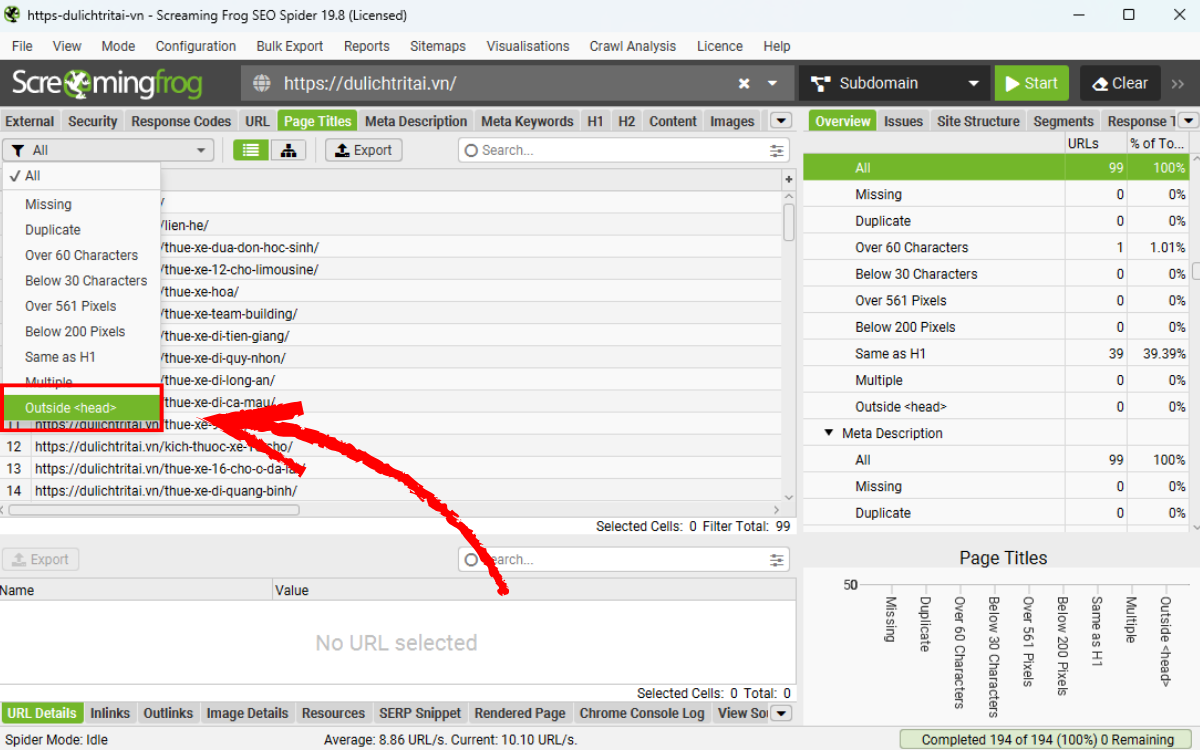
Task: Open the overflow tabs dropdown arrow
Action: [780, 120]
